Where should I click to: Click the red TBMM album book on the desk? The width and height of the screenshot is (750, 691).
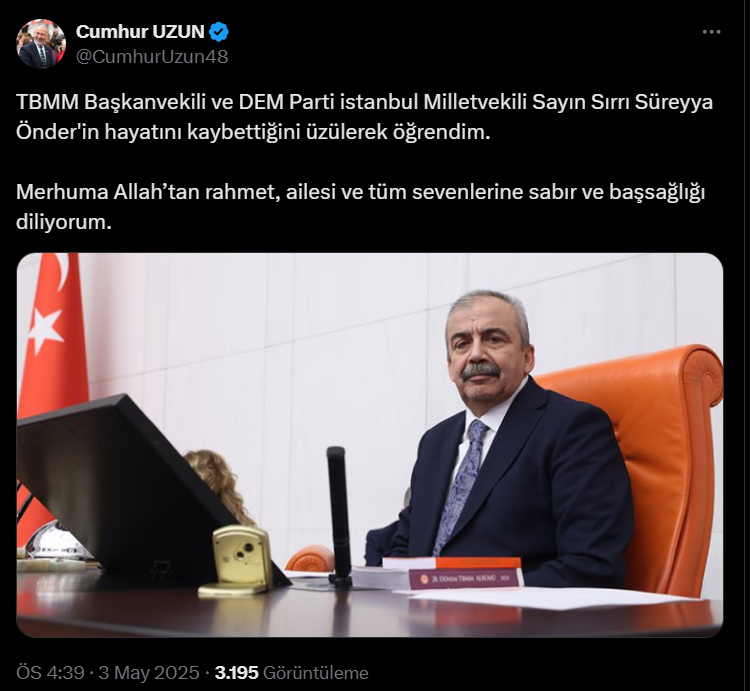point(466,578)
